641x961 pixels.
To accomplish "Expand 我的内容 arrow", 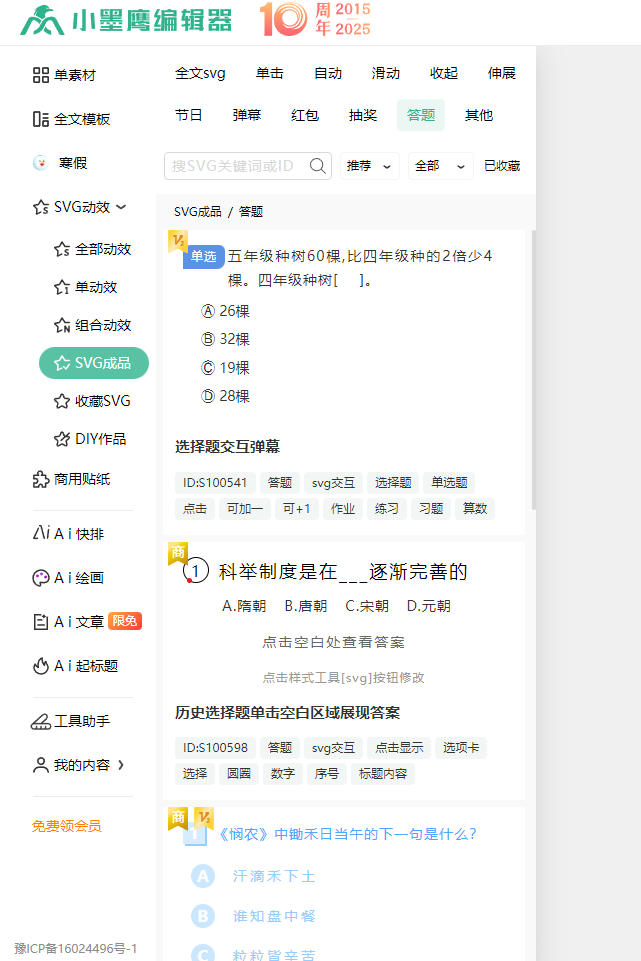I will [x=121, y=765].
